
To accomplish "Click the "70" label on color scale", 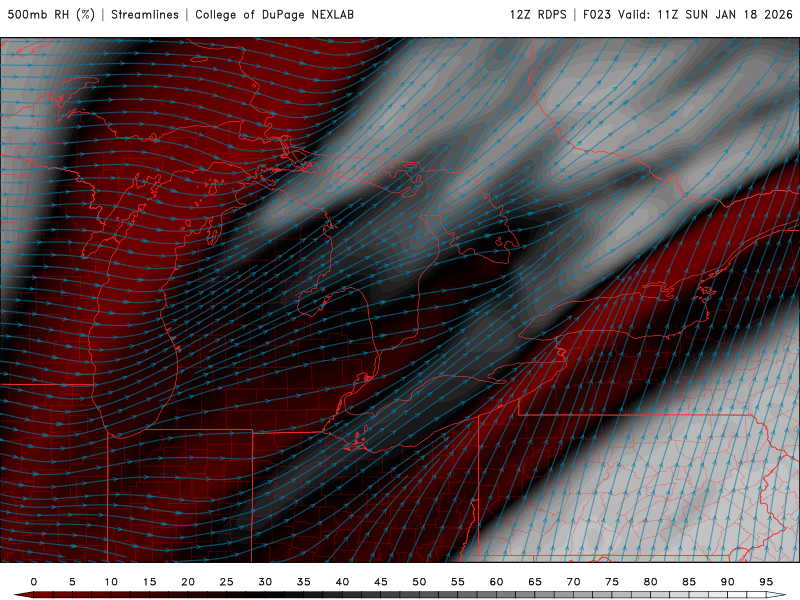I will click(573, 582).
